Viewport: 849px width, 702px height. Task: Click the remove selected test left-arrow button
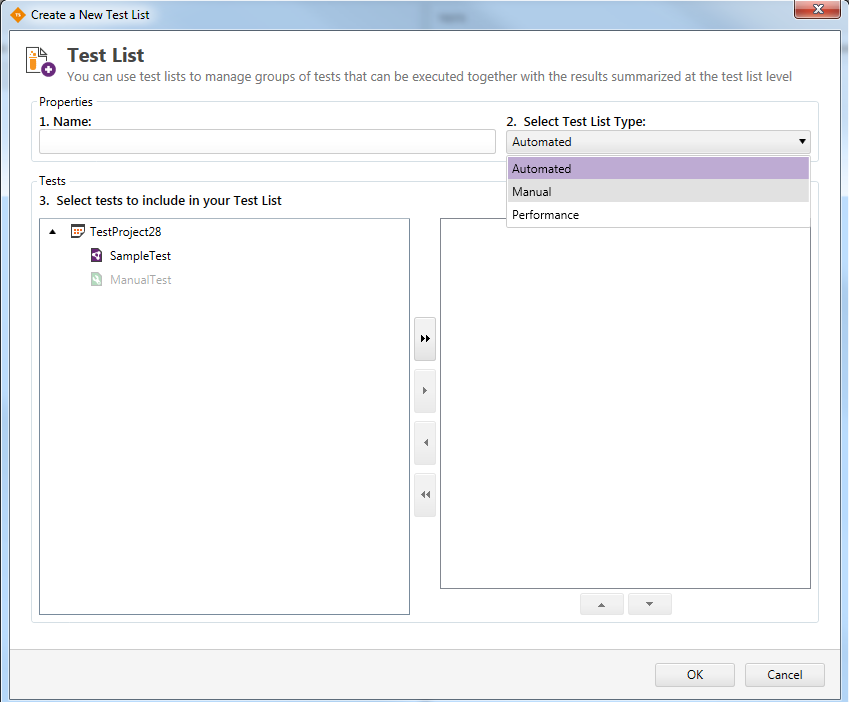(x=425, y=443)
